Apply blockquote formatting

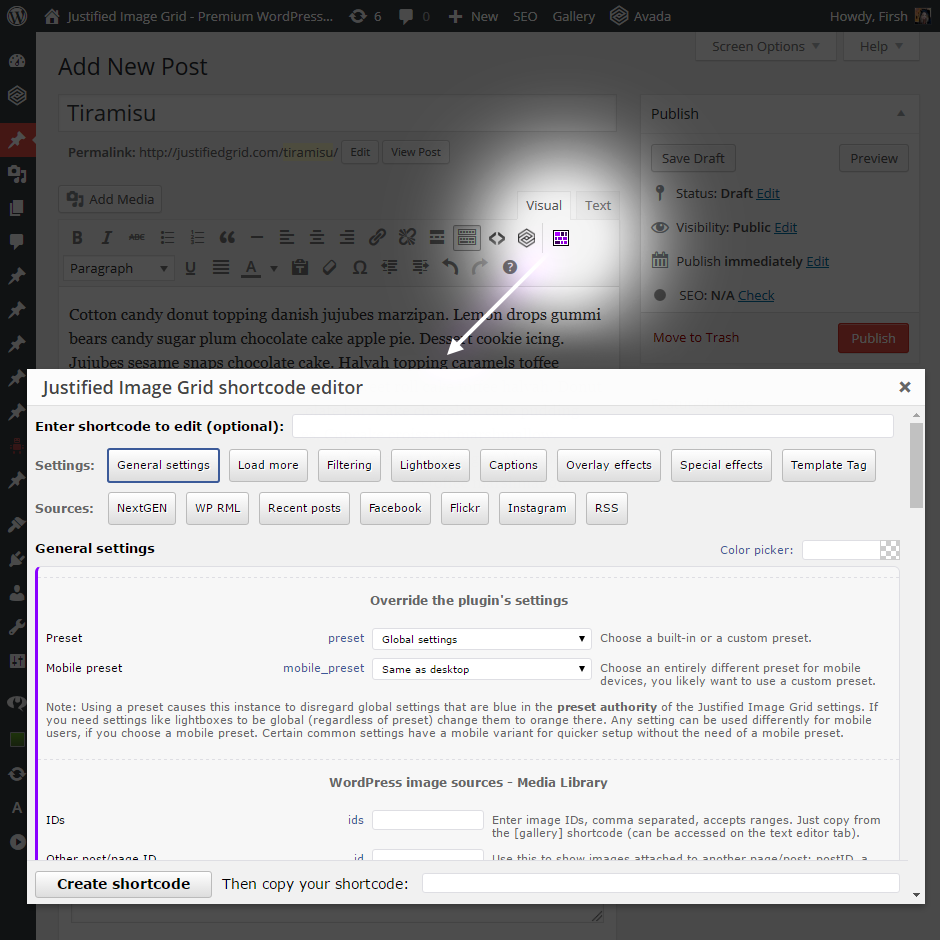pyautogui.click(x=227, y=238)
